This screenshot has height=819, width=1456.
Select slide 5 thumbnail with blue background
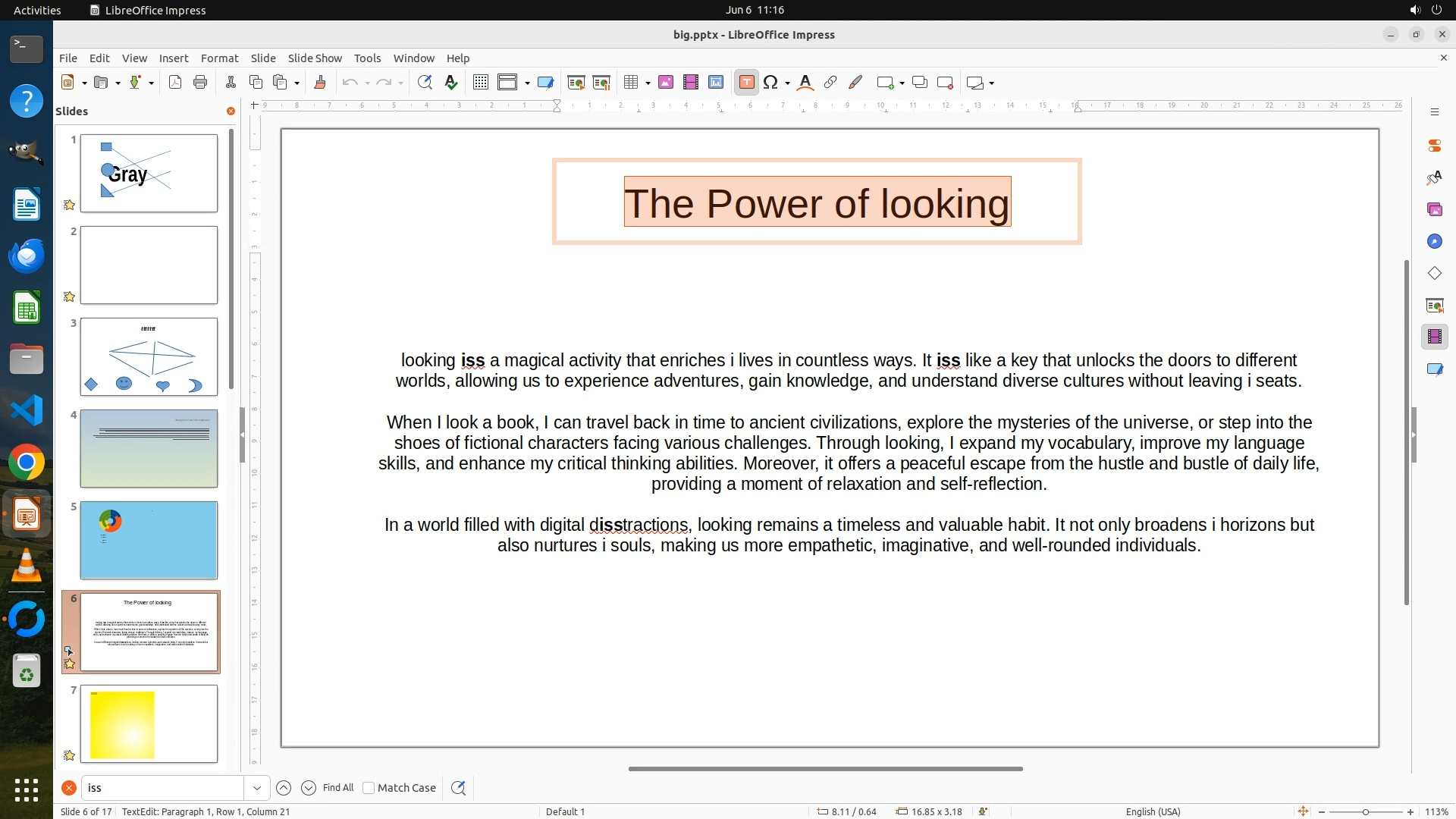click(x=149, y=540)
